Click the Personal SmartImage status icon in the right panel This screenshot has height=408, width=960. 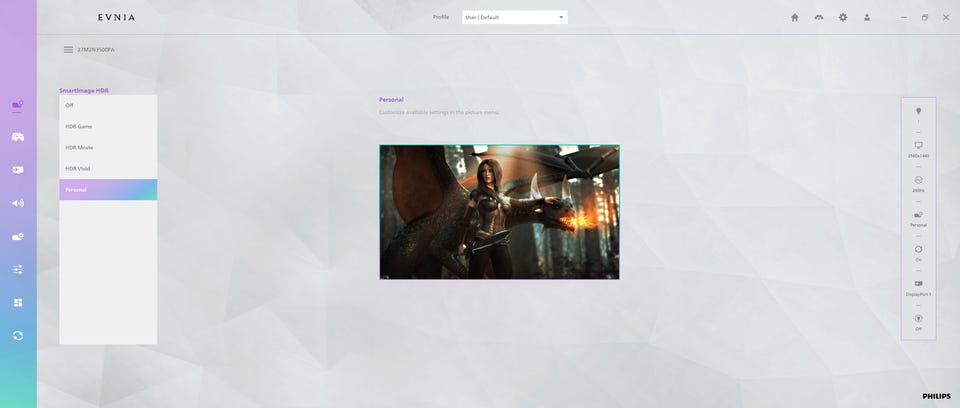coord(918,214)
